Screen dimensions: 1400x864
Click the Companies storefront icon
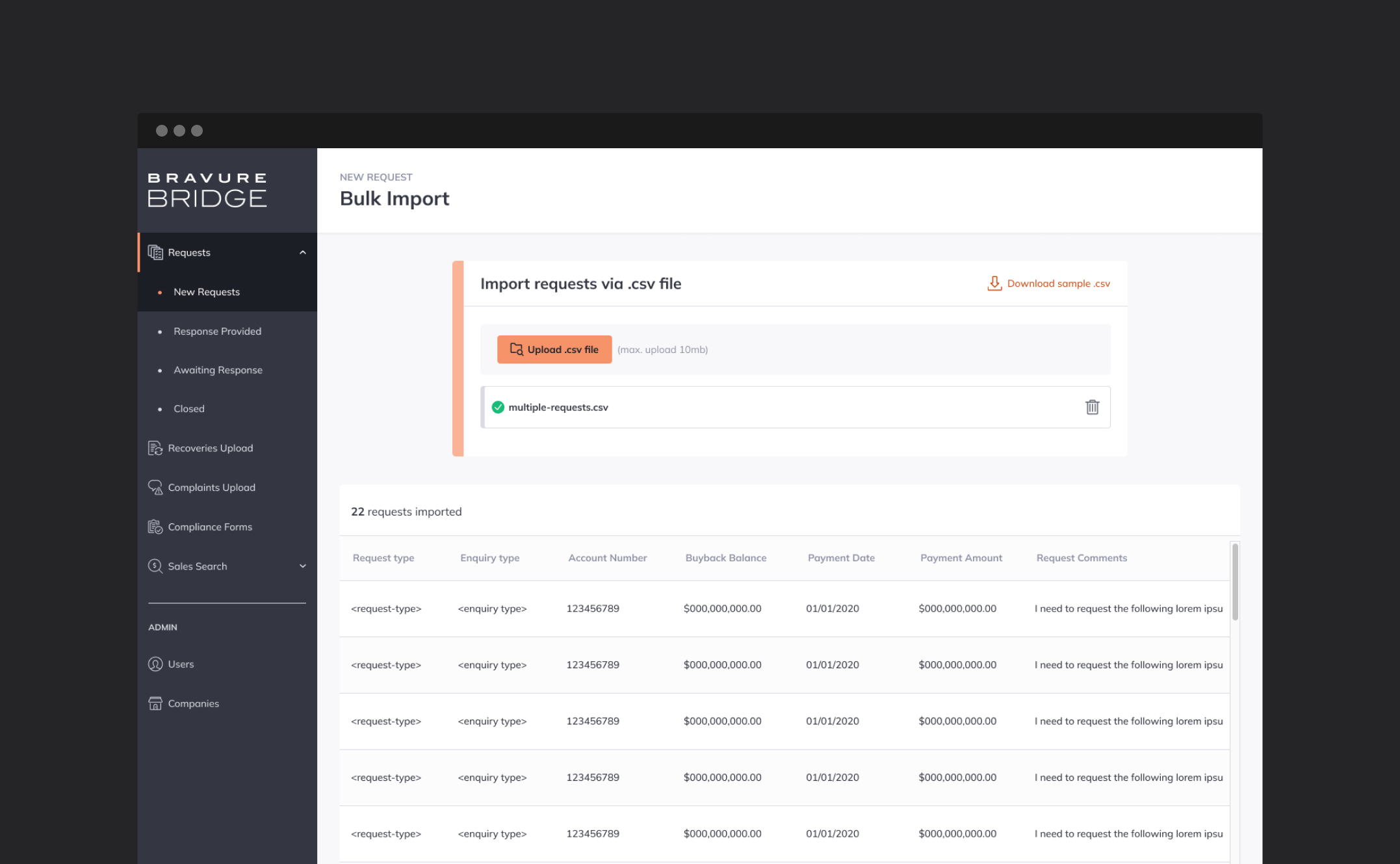click(x=155, y=703)
